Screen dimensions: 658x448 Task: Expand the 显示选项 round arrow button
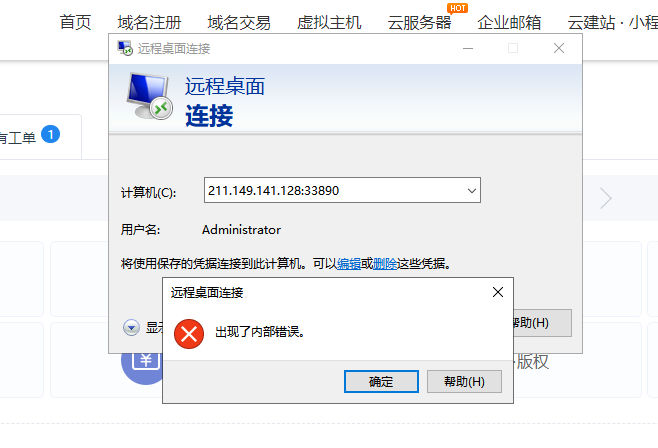131,328
